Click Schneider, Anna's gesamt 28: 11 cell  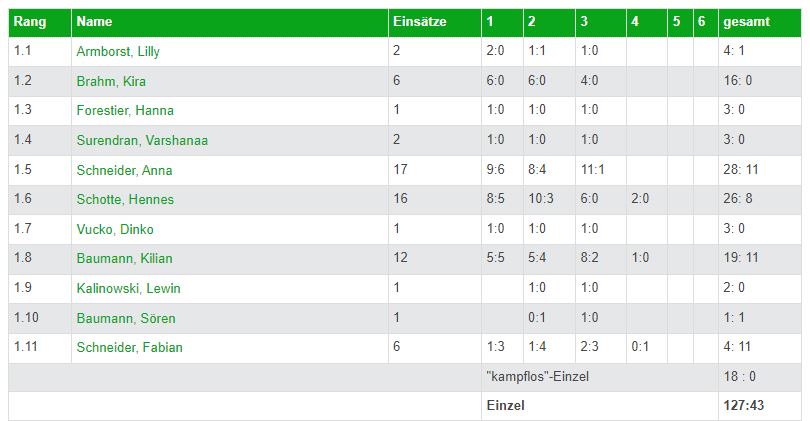(760, 170)
